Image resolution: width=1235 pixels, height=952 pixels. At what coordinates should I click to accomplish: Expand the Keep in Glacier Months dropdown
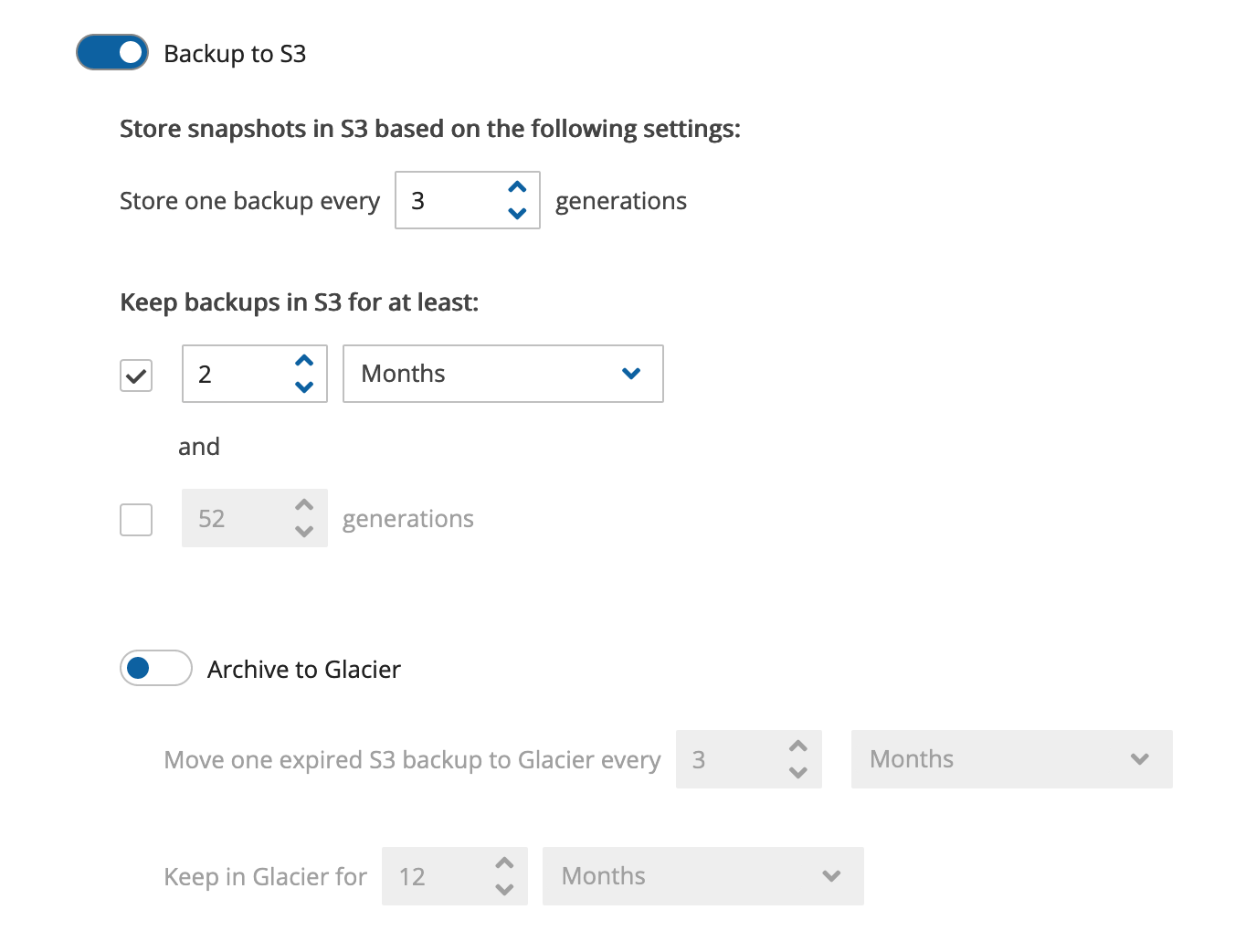[702, 876]
